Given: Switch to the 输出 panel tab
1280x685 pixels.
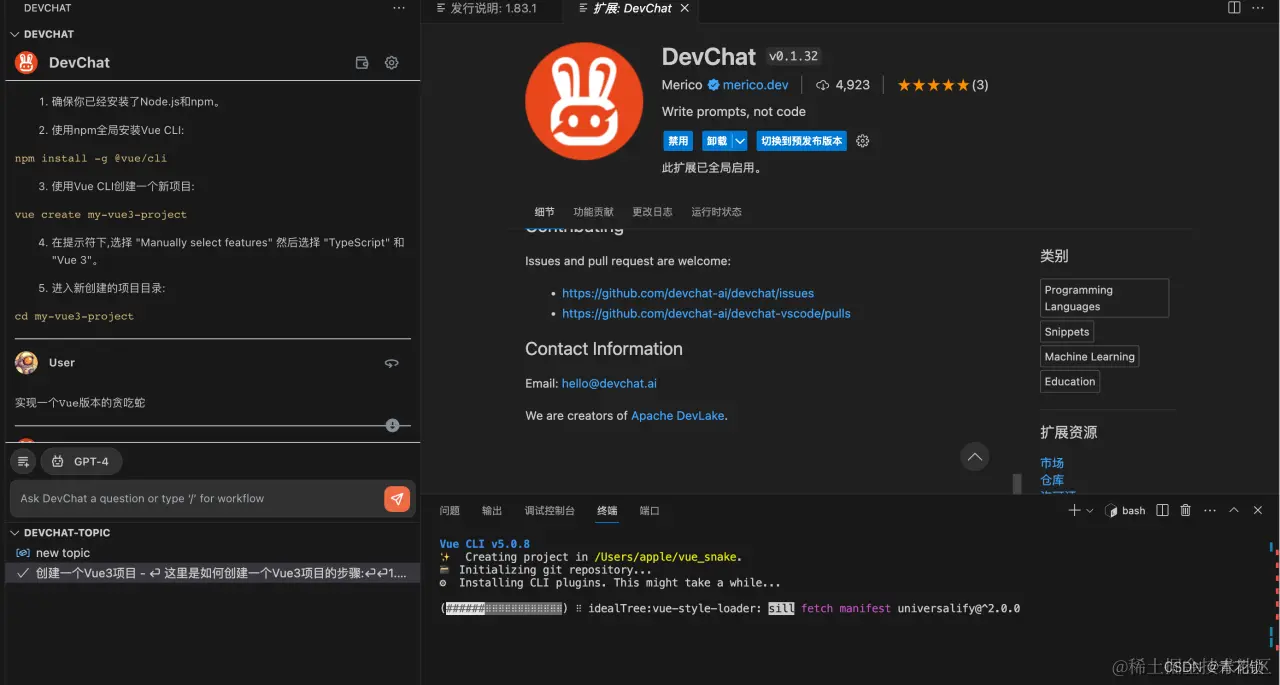Looking at the screenshot, I should tap(492, 511).
